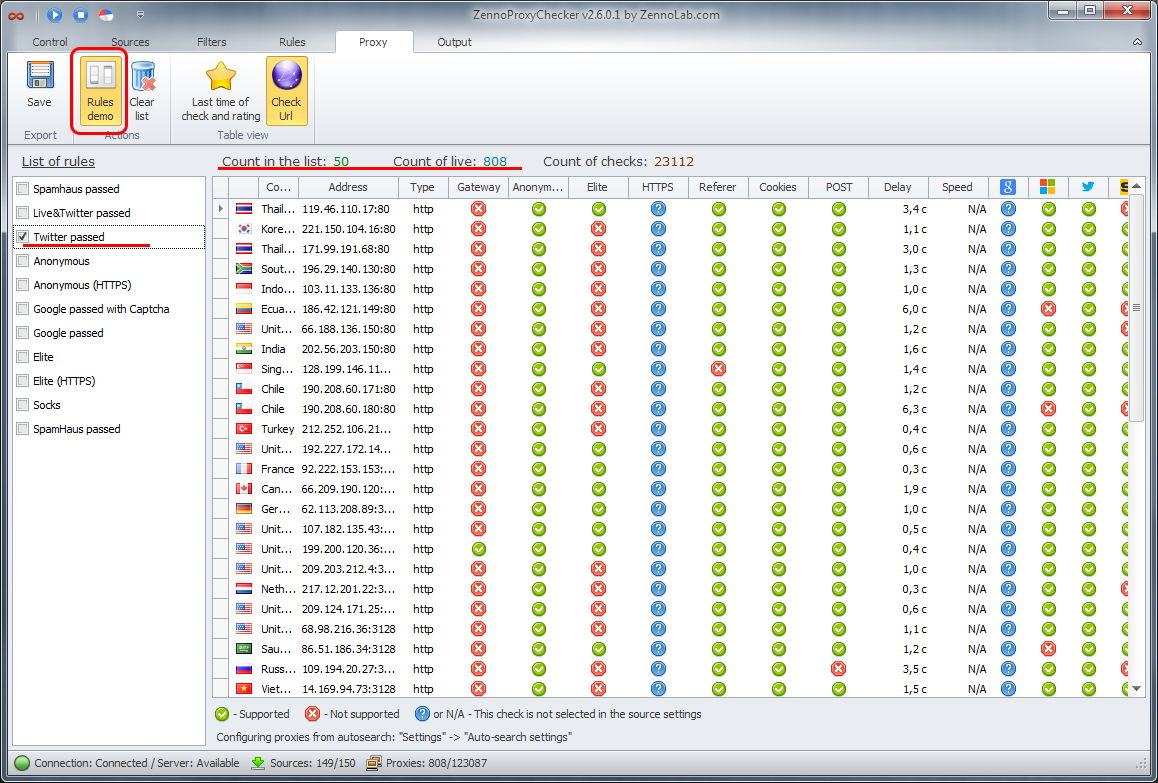The image size is (1158, 783).
Task: Click the POST column header
Action: tap(838, 188)
